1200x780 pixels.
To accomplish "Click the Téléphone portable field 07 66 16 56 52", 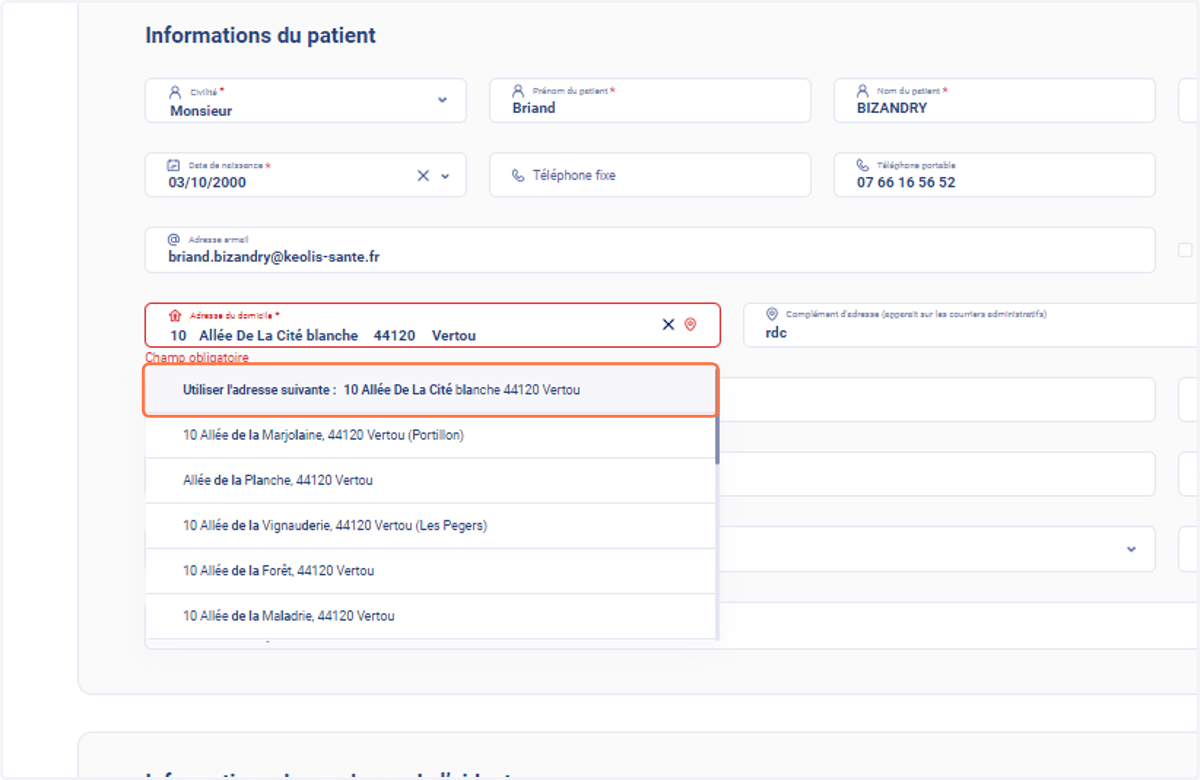I will (x=994, y=175).
